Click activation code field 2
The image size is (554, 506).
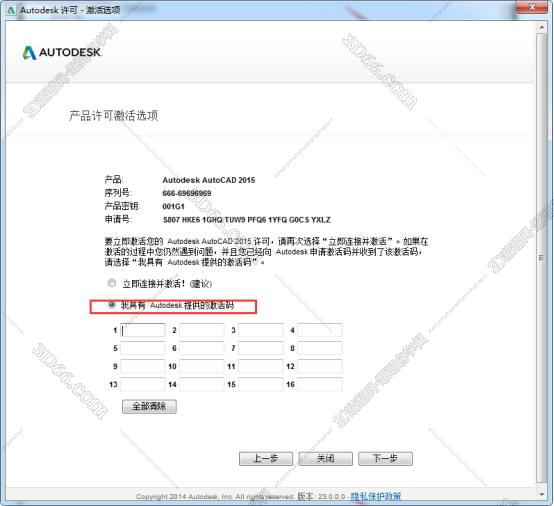[202, 330]
